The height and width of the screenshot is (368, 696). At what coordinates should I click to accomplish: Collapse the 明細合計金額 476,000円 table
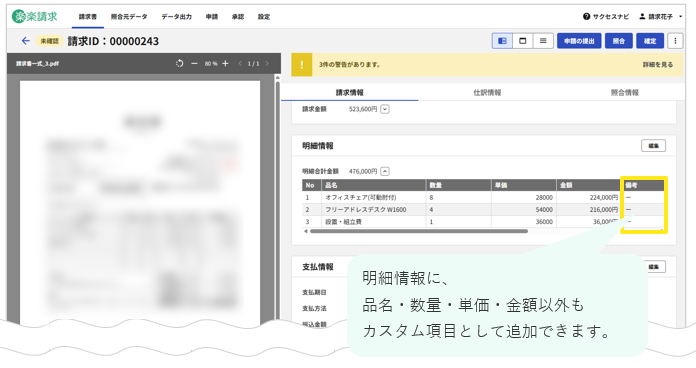point(385,171)
